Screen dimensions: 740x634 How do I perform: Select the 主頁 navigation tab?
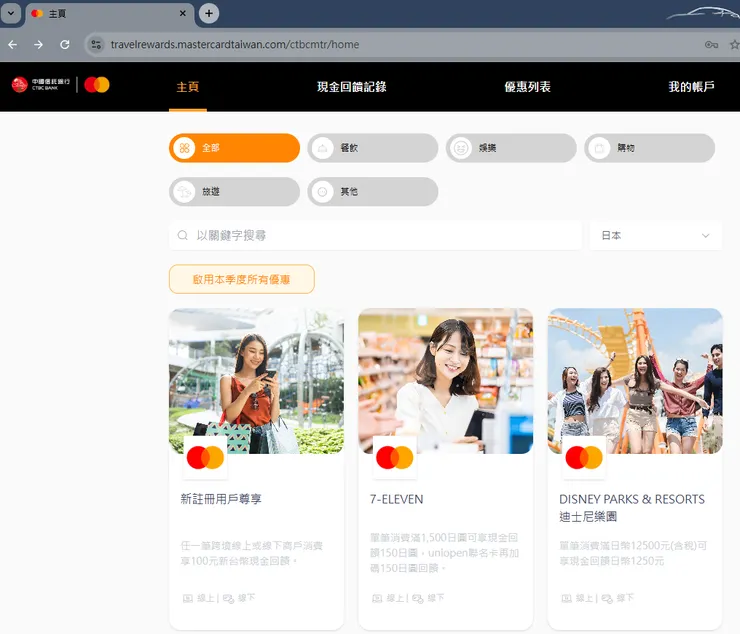click(188, 87)
